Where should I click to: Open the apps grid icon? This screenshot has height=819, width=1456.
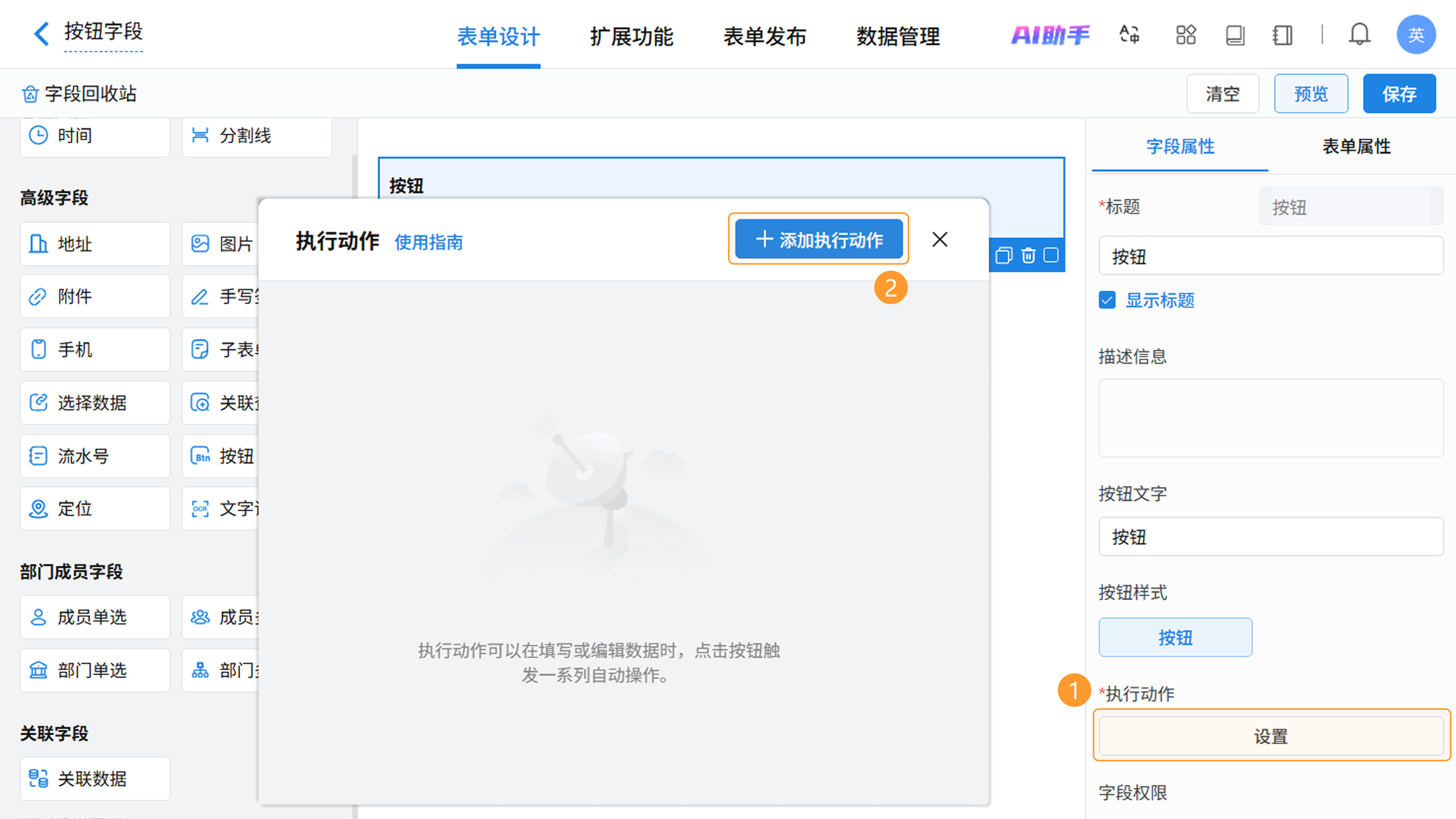(1185, 35)
